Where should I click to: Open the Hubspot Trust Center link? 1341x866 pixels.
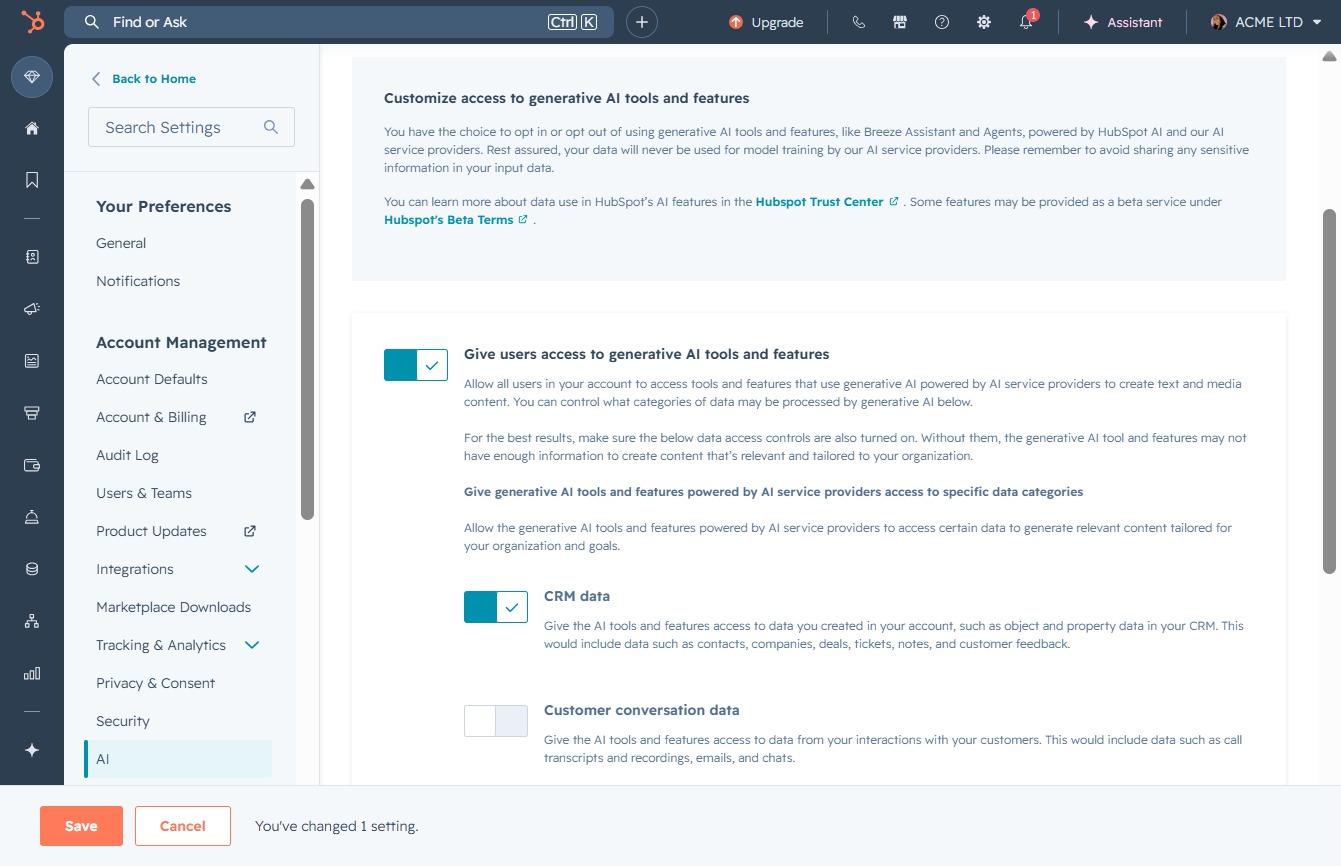(819, 202)
